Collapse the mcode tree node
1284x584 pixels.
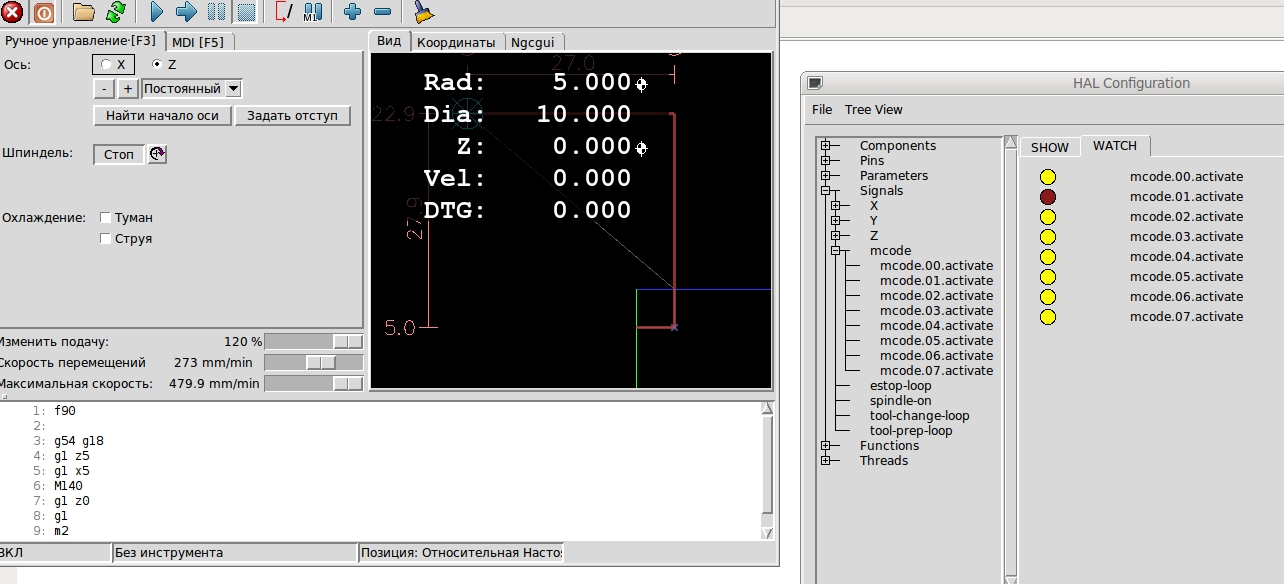click(836, 251)
